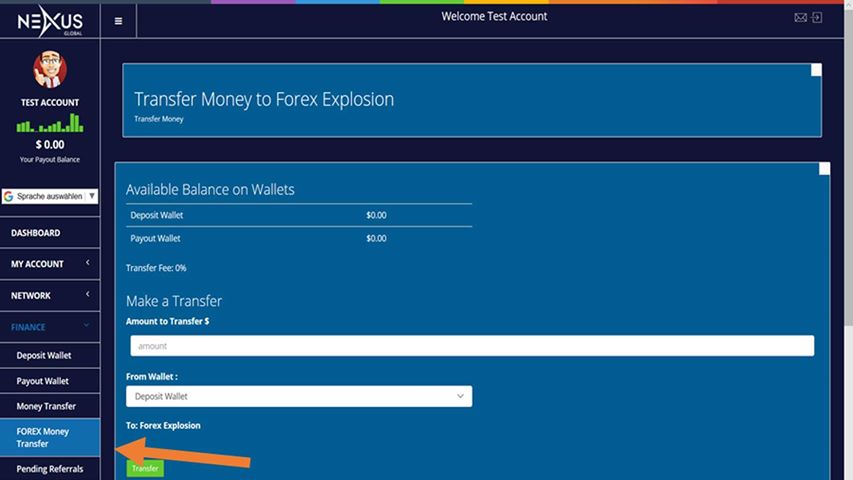Click the $ 0.00 payout balance text
Viewport: 853px width, 480px height.
[x=50, y=145]
